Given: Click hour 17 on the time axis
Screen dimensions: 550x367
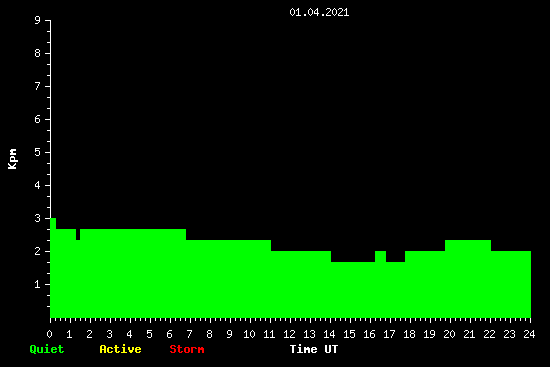Looking at the screenshot, I should [389, 334].
